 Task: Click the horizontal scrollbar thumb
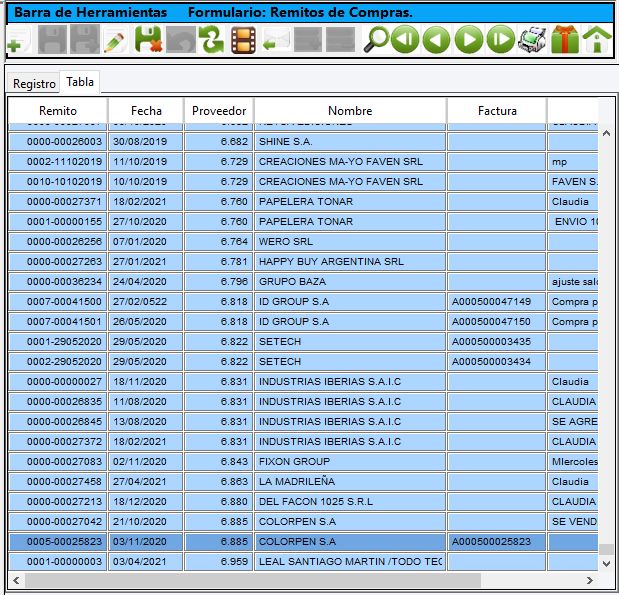point(253,580)
